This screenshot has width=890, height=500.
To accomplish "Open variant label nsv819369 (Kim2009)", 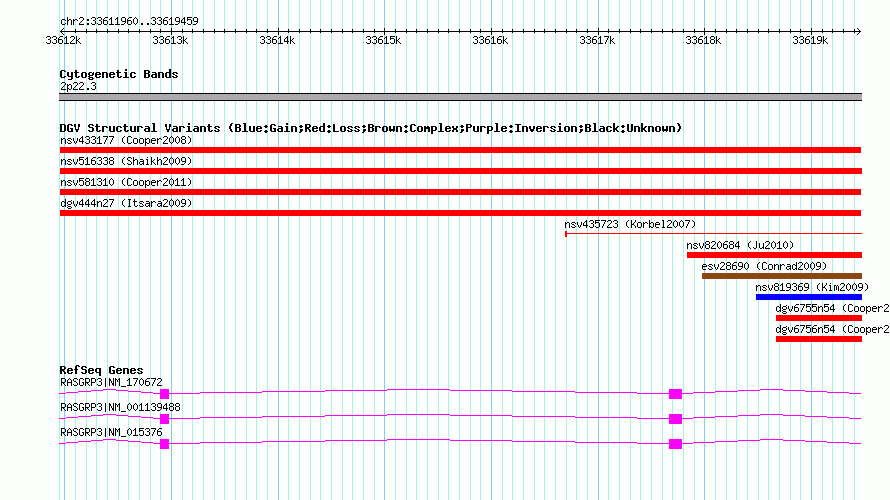I will pyautogui.click(x=812, y=287).
